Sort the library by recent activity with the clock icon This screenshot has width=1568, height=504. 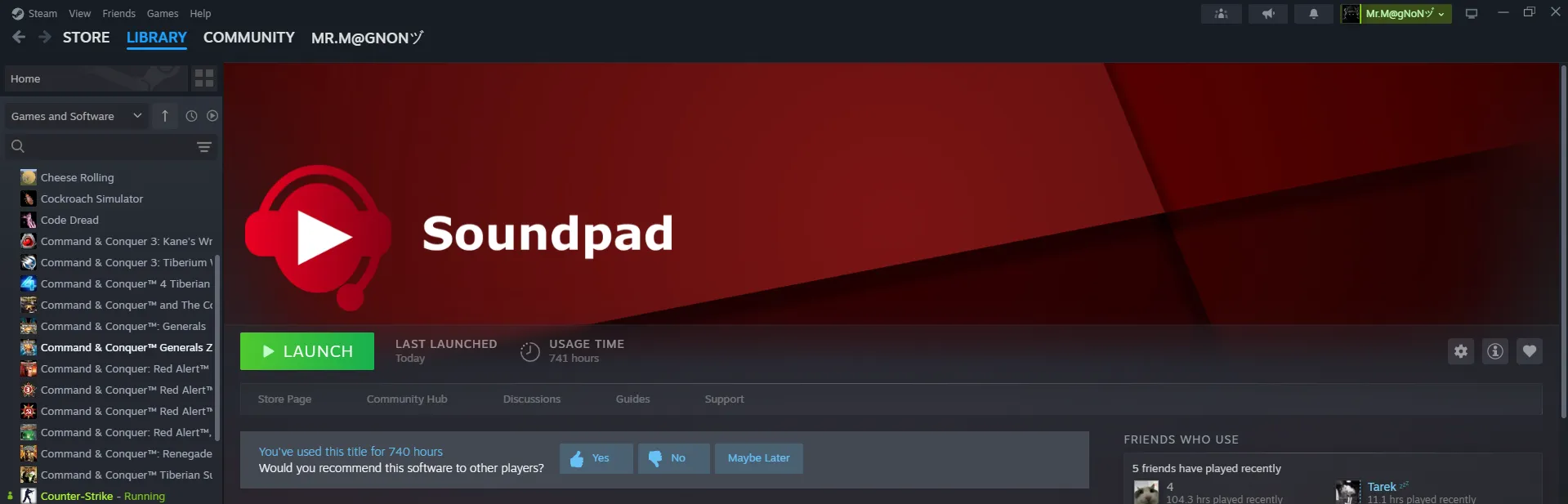tap(191, 116)
